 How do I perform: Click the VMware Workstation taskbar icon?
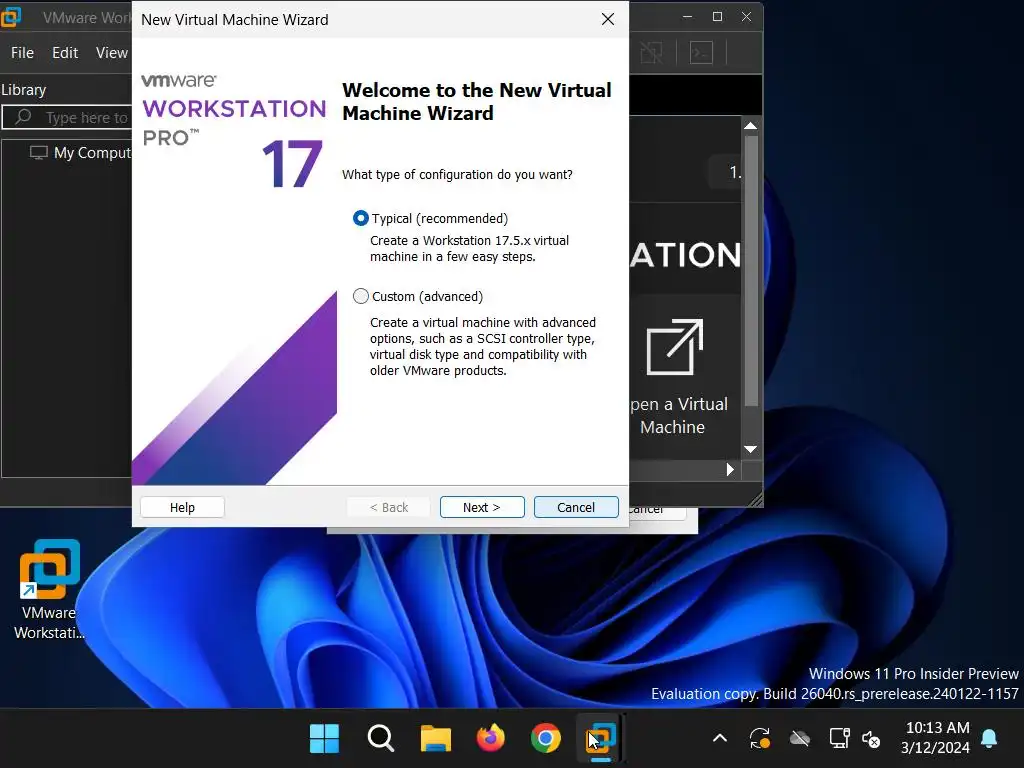(x=601, y=739)
